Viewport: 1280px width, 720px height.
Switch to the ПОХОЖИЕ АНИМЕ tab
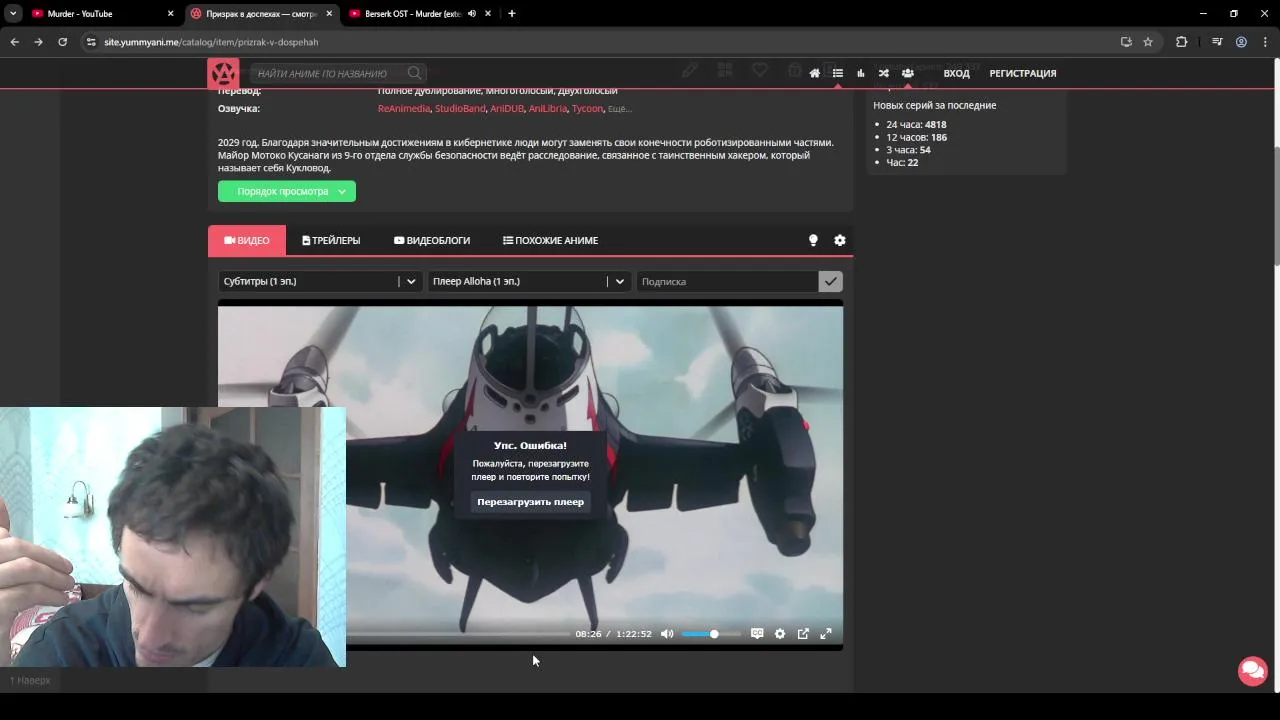click(550, 240)
